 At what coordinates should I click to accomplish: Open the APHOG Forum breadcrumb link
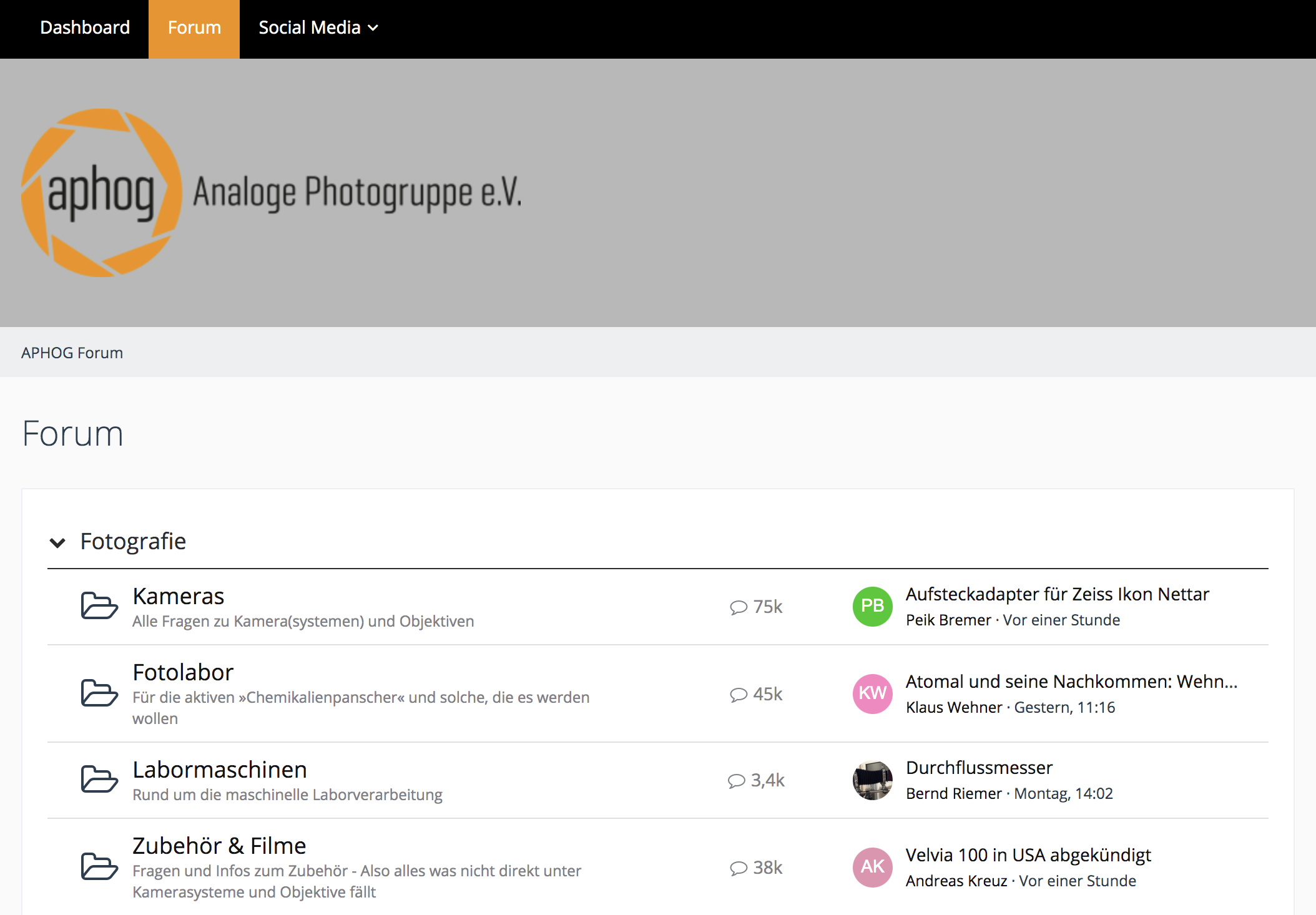pyautogui.click(x=72, y=353)
